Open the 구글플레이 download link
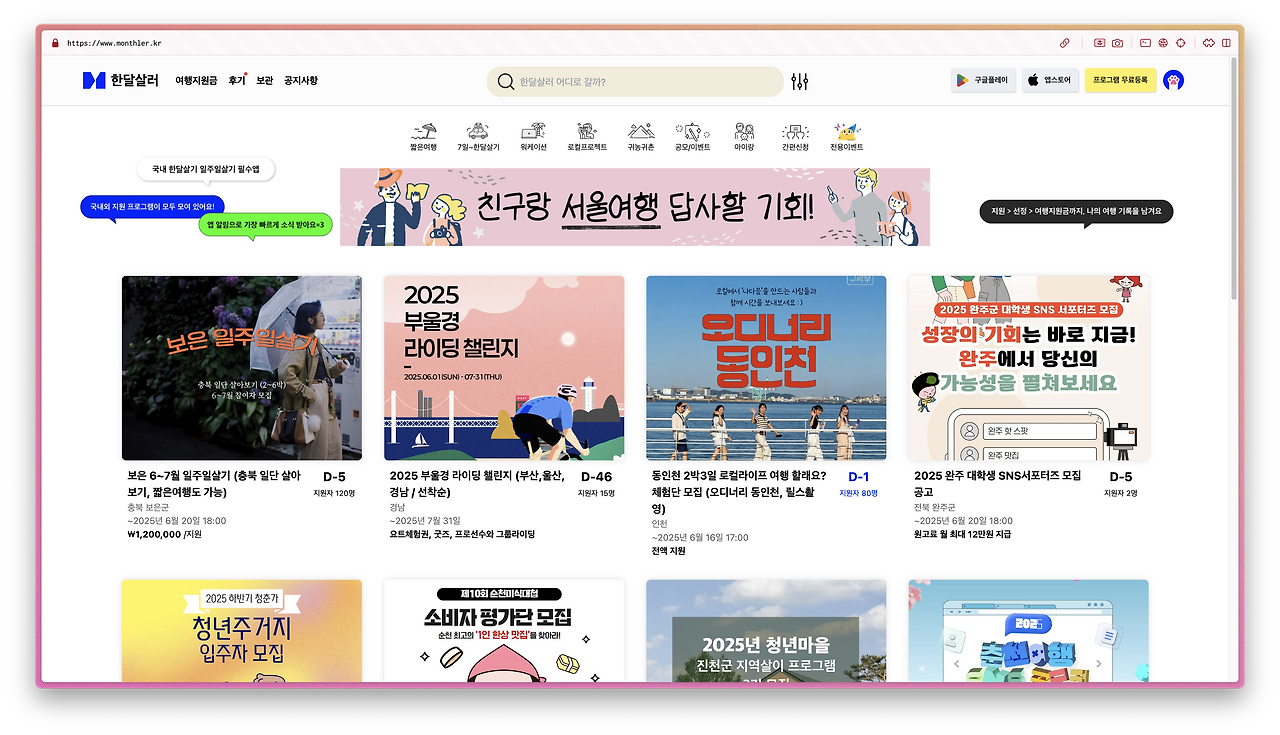 (983, 80)
